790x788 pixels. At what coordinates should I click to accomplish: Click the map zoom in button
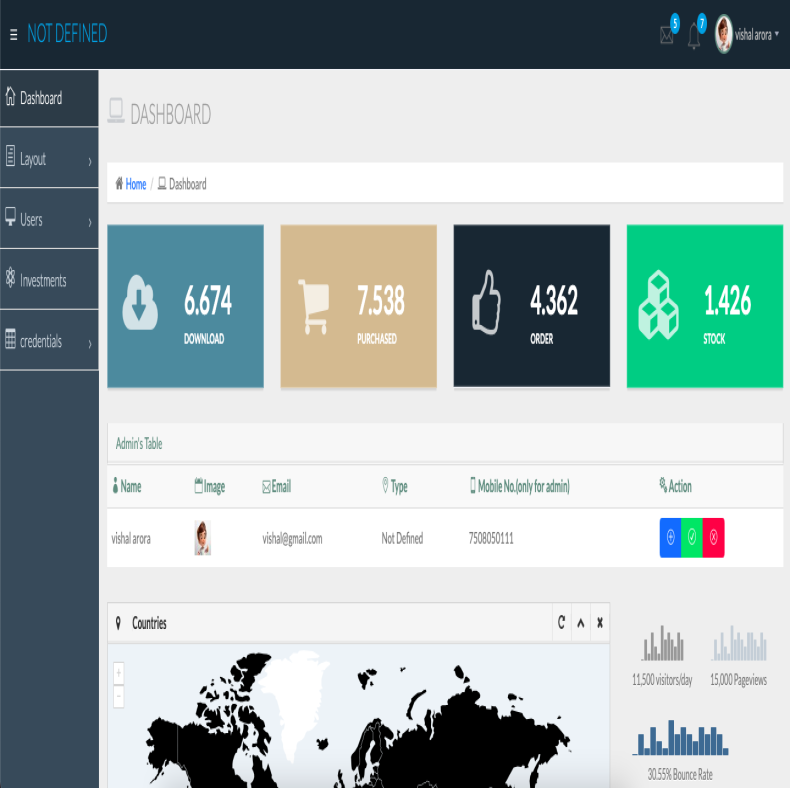(119, 673)
